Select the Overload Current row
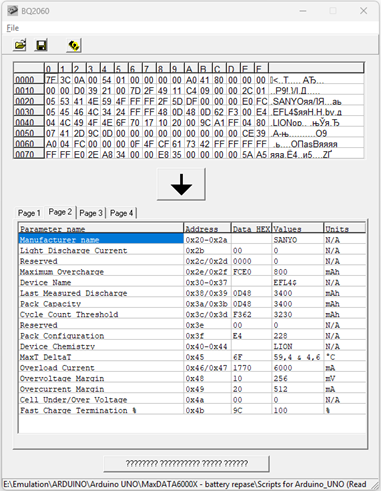This screenshot has width=381, height=491. pos(192,368)
